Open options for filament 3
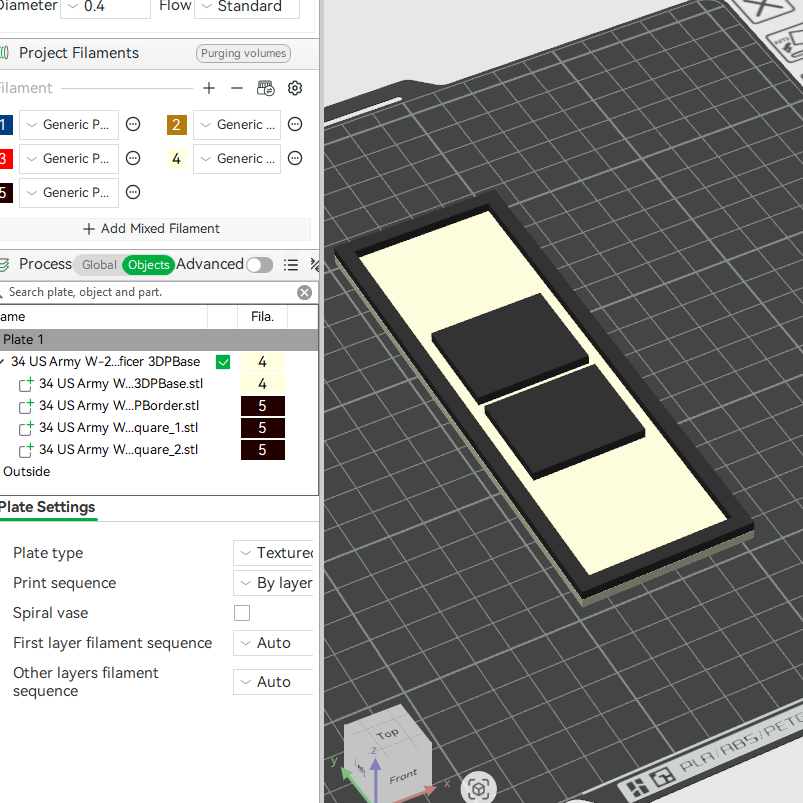803x803 pixels. point(133,158)
